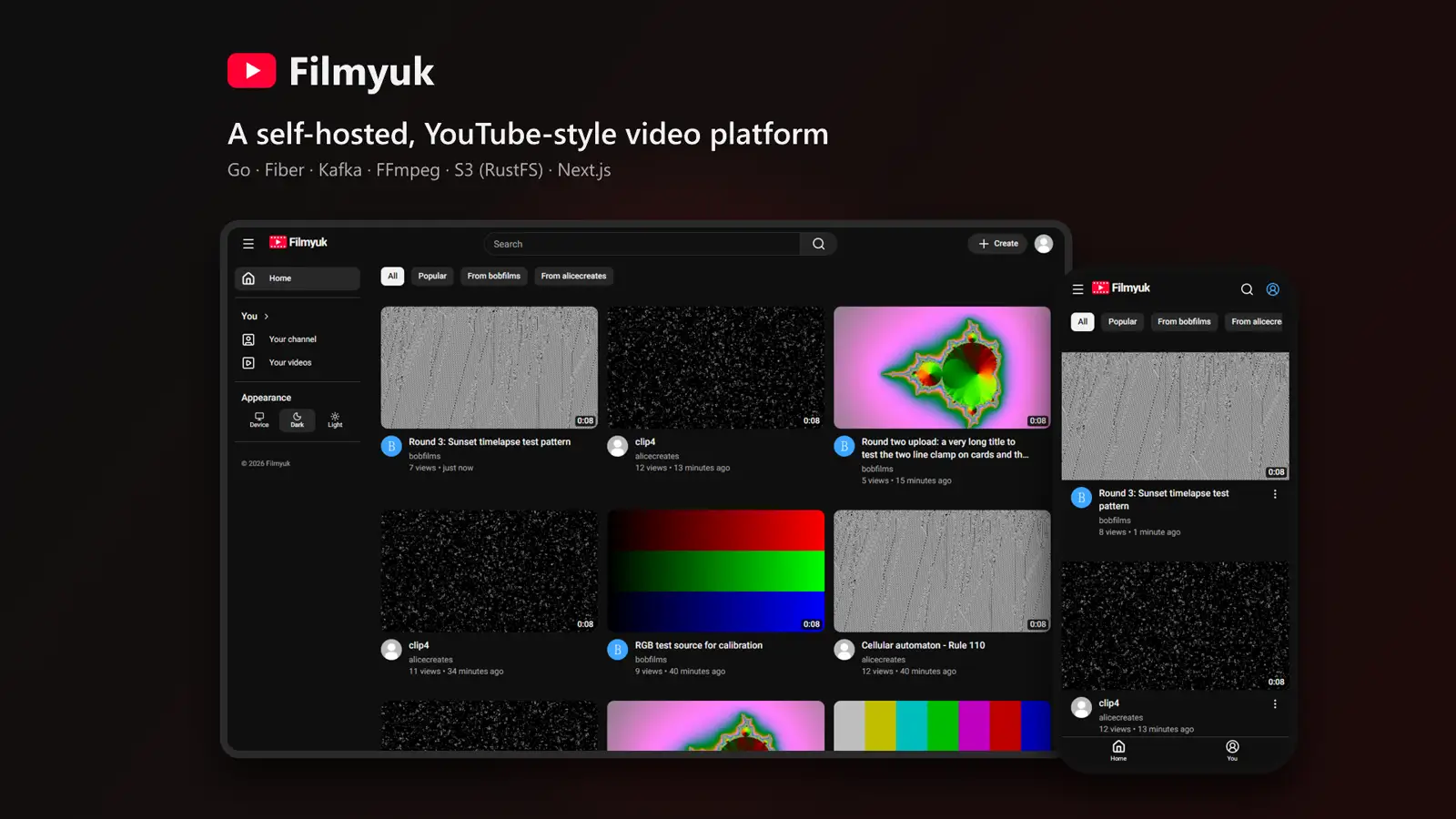Select the mobile Popular filter chip
The image size is (1456, 819).
click(1122, 321)
